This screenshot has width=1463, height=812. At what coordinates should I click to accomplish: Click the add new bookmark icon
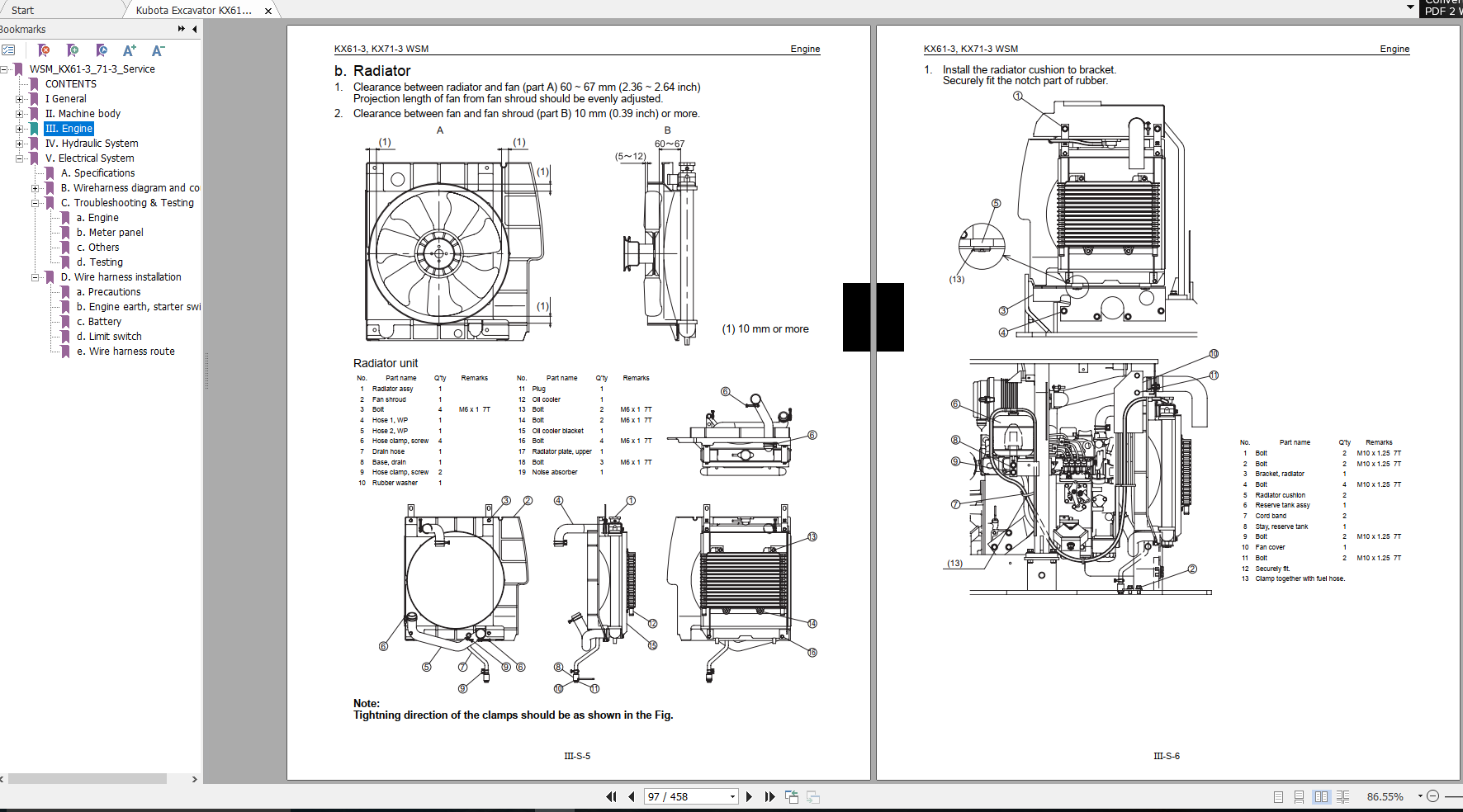point(73,50)
